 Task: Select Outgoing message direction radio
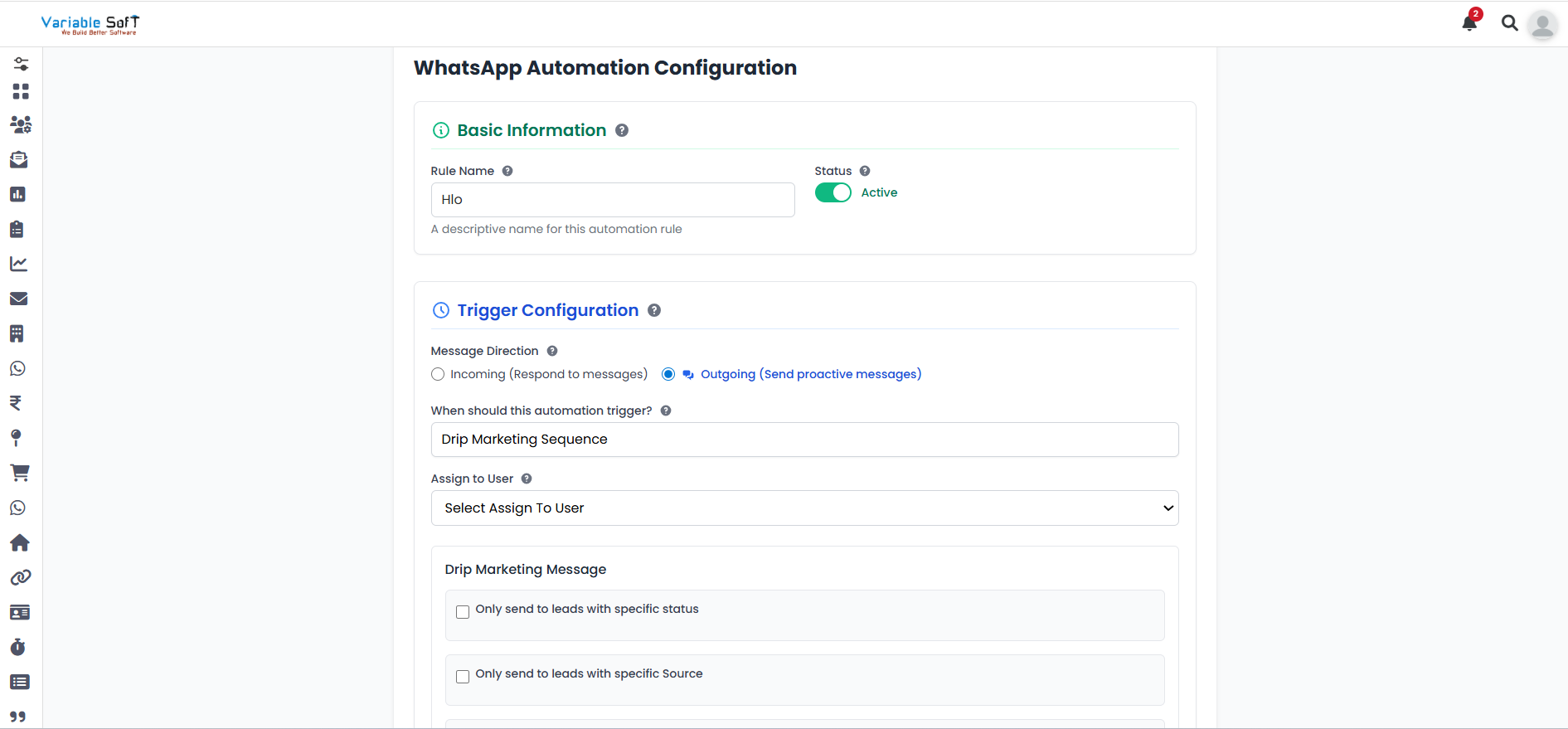(668, 375)
